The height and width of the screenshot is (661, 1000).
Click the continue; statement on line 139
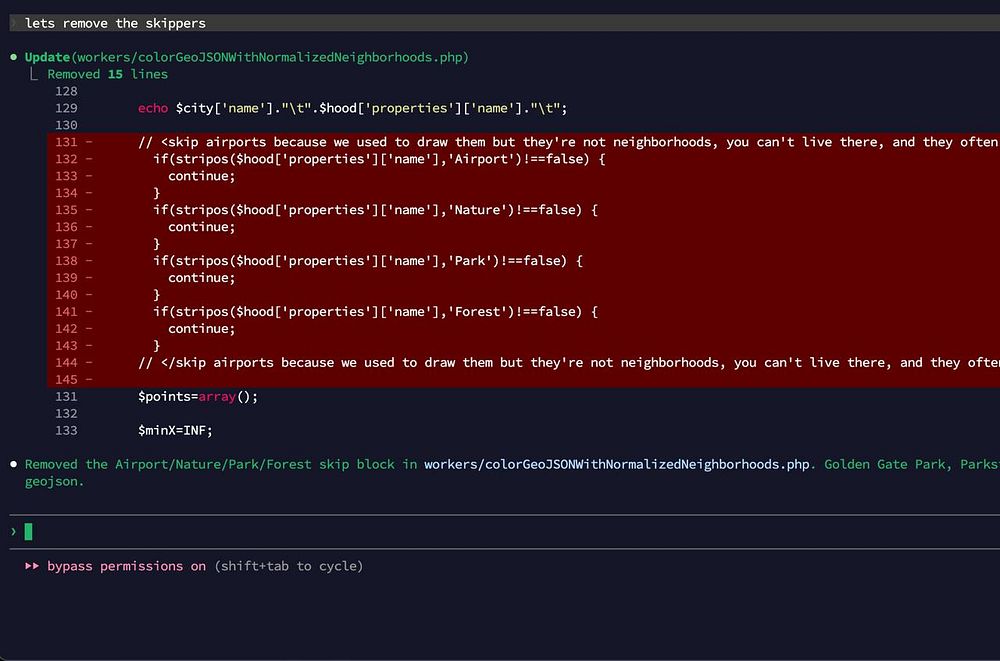pos(202,278)
